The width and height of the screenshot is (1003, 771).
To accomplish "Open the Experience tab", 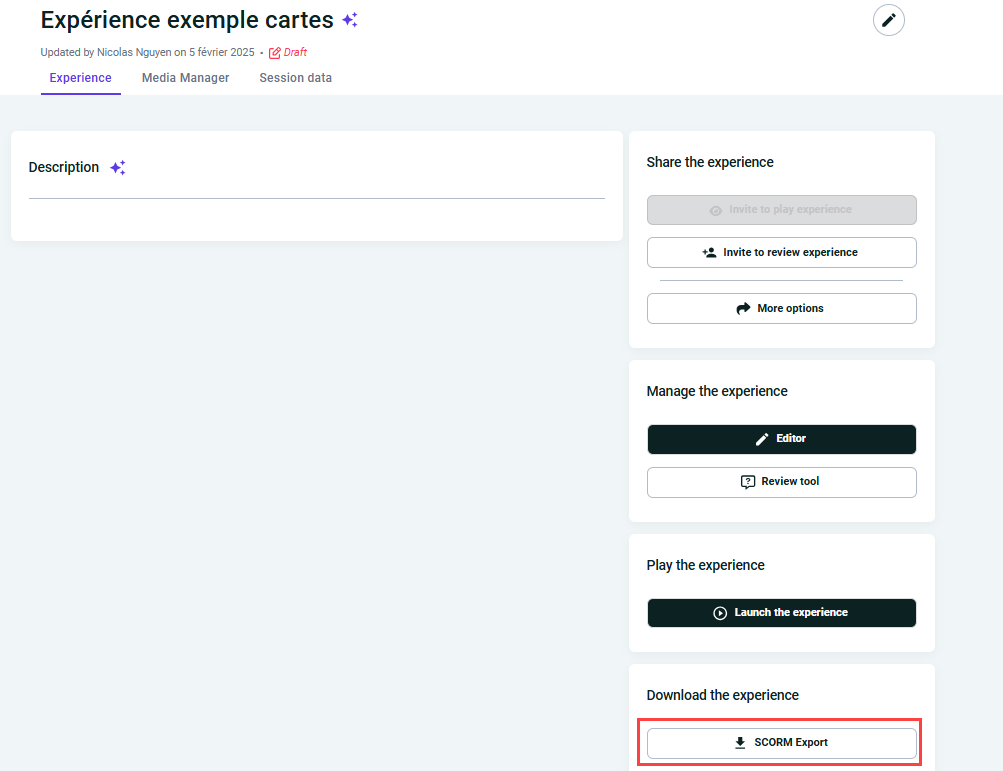I will [81, 78].
